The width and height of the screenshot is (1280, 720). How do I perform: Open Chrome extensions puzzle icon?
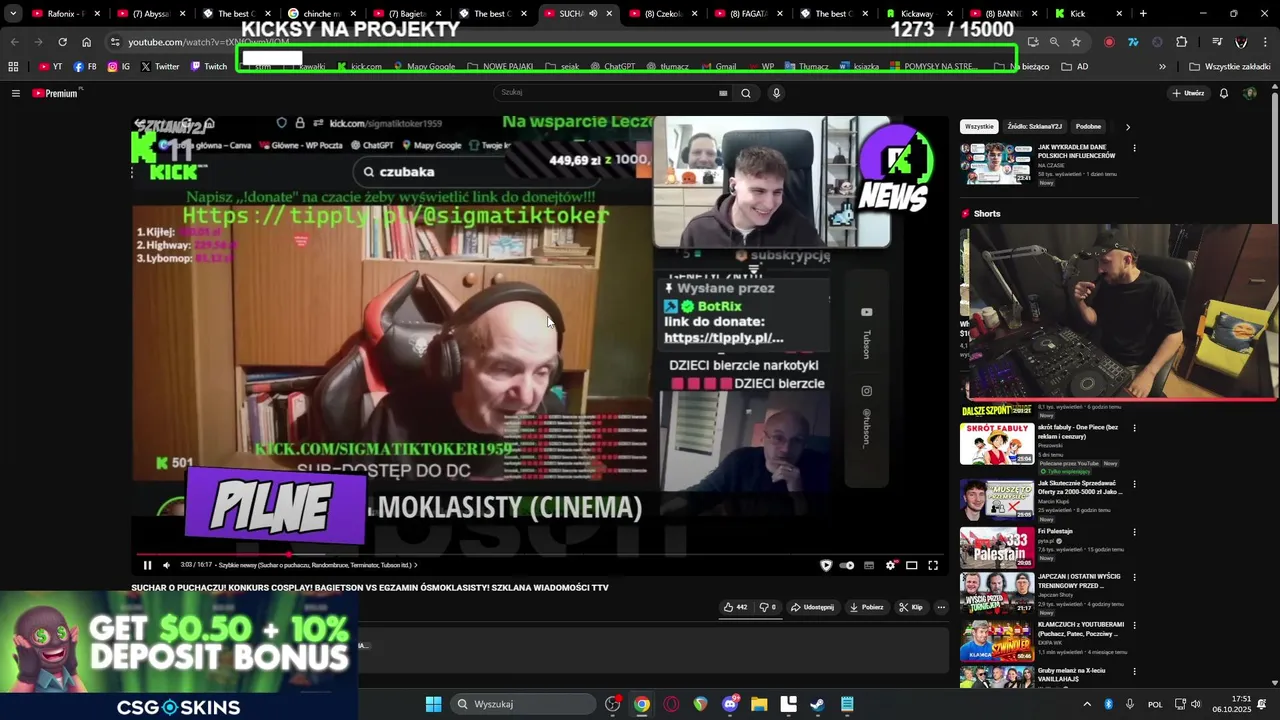pyautogui.click(x=1181, y=42)
